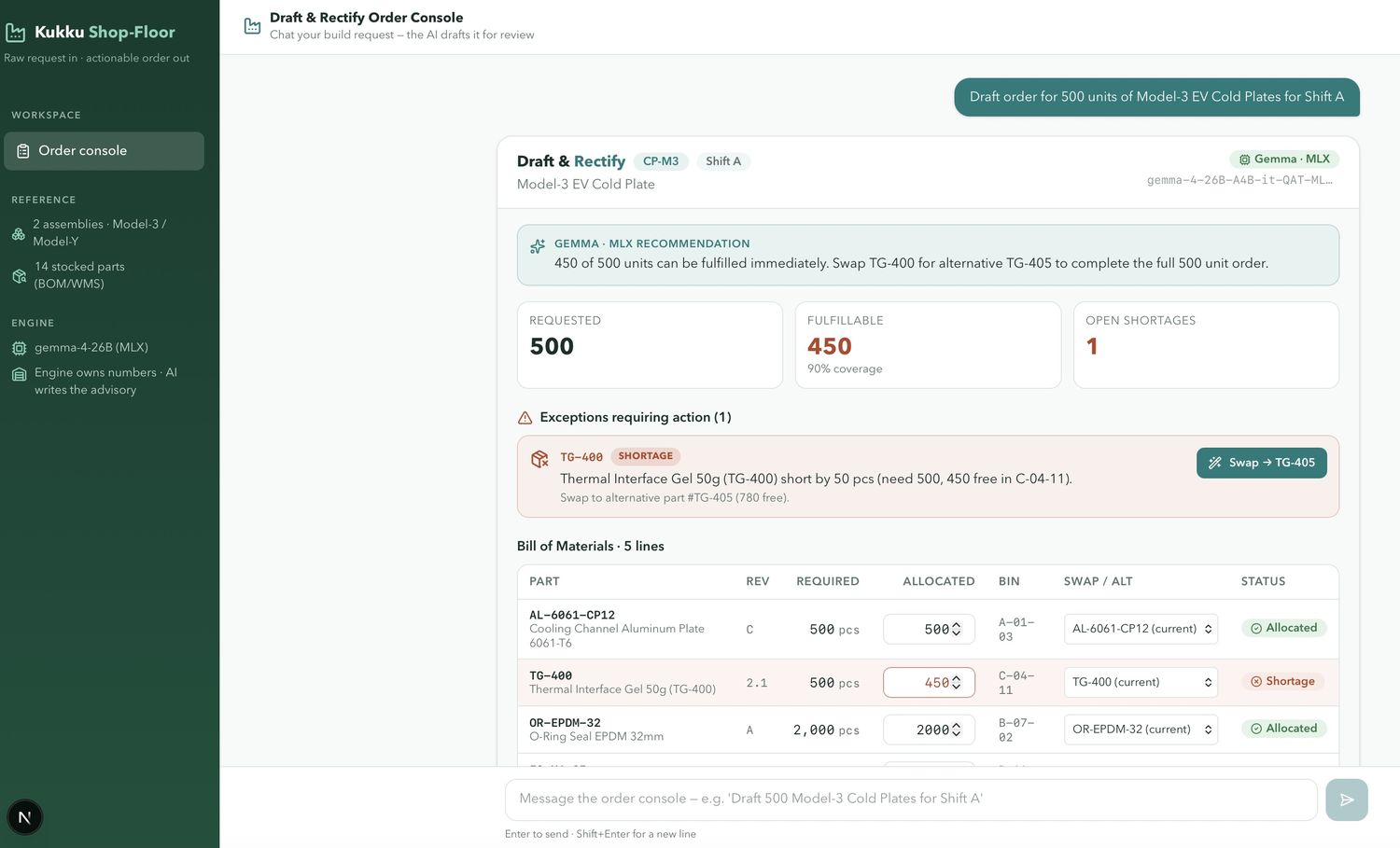Click the send message arrow button

coord(1347,799)
